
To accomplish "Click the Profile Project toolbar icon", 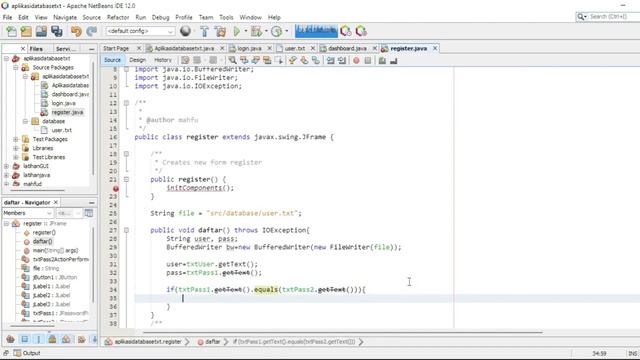I will click(277, 31).
